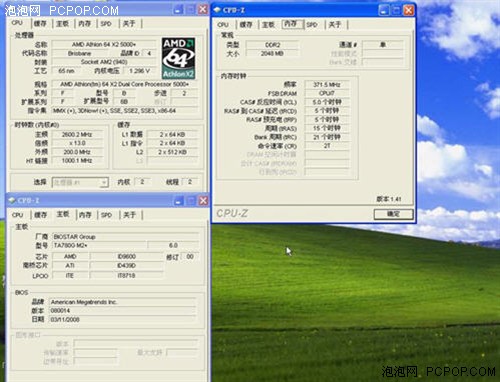
Task: Open 关于 tab in the mainboard window
Action: click(x=129, y=215)
